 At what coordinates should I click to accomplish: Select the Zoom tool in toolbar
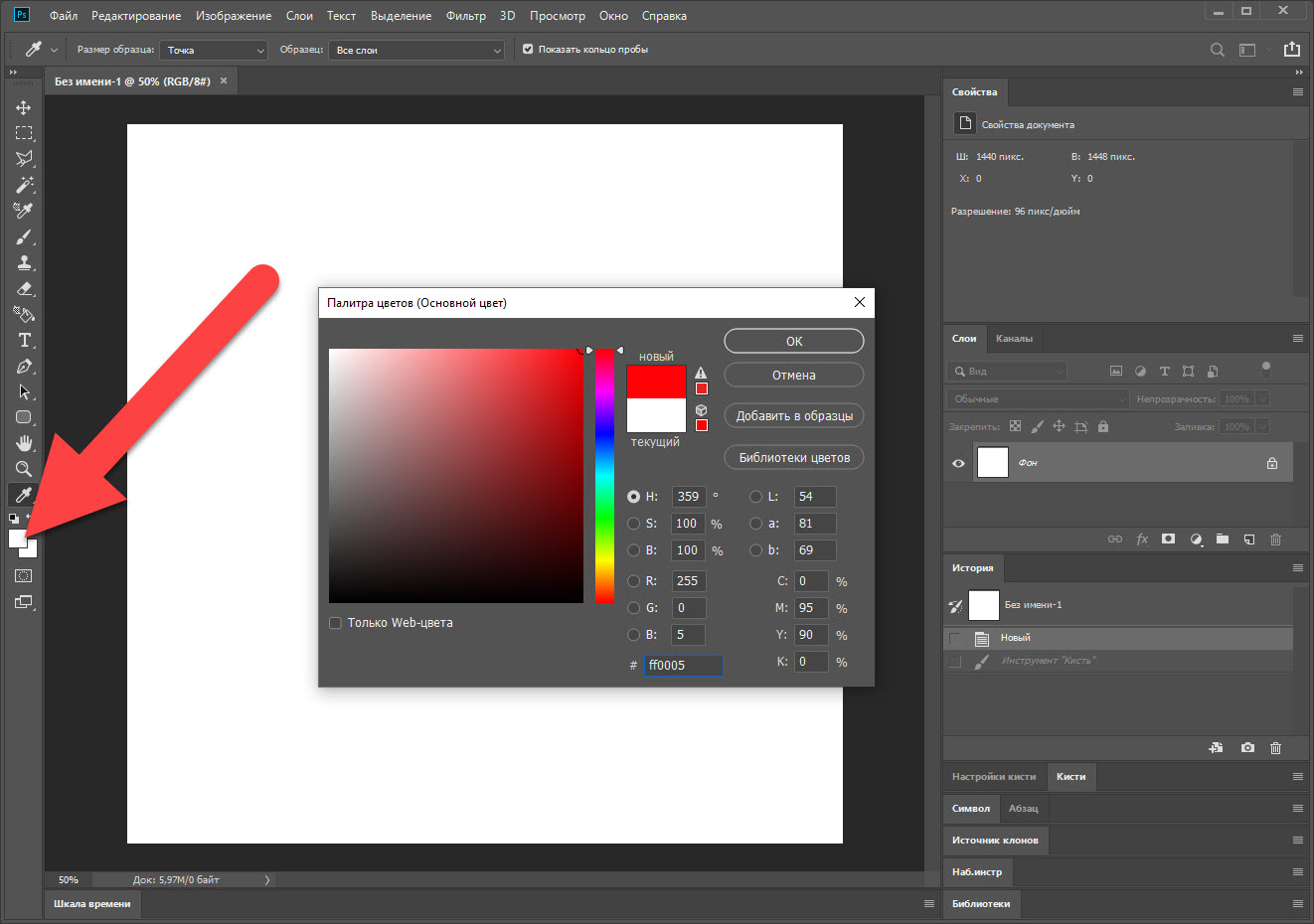point(24,469)
